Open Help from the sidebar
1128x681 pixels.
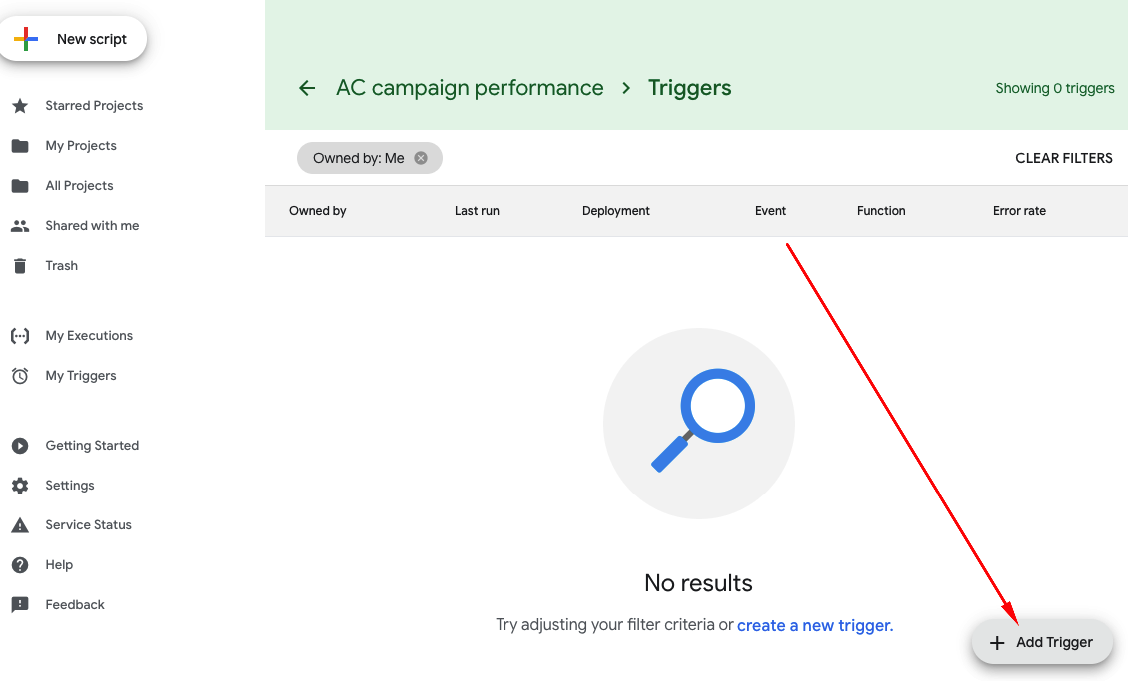[59, 565]
